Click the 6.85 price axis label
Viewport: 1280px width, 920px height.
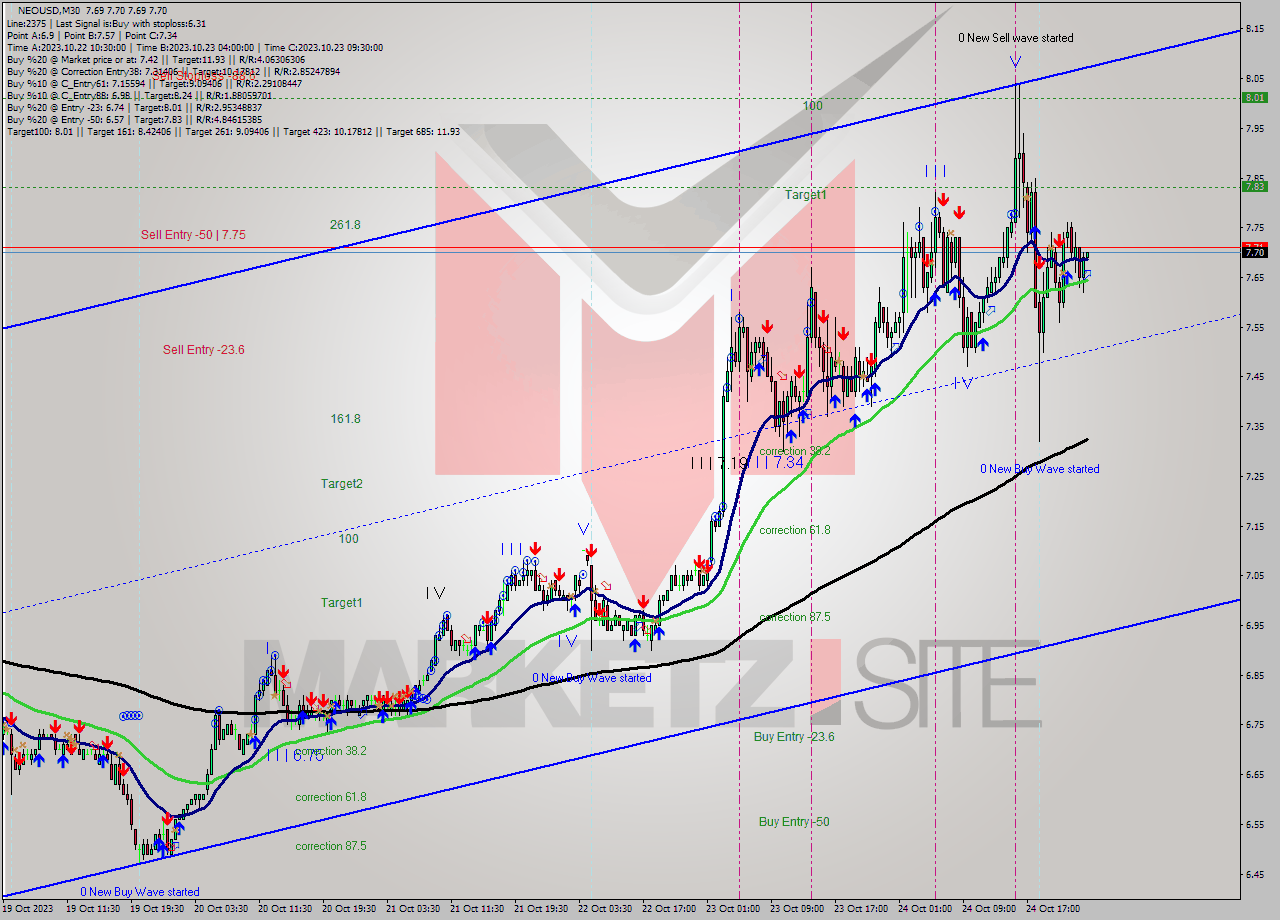pos(1255,675)
